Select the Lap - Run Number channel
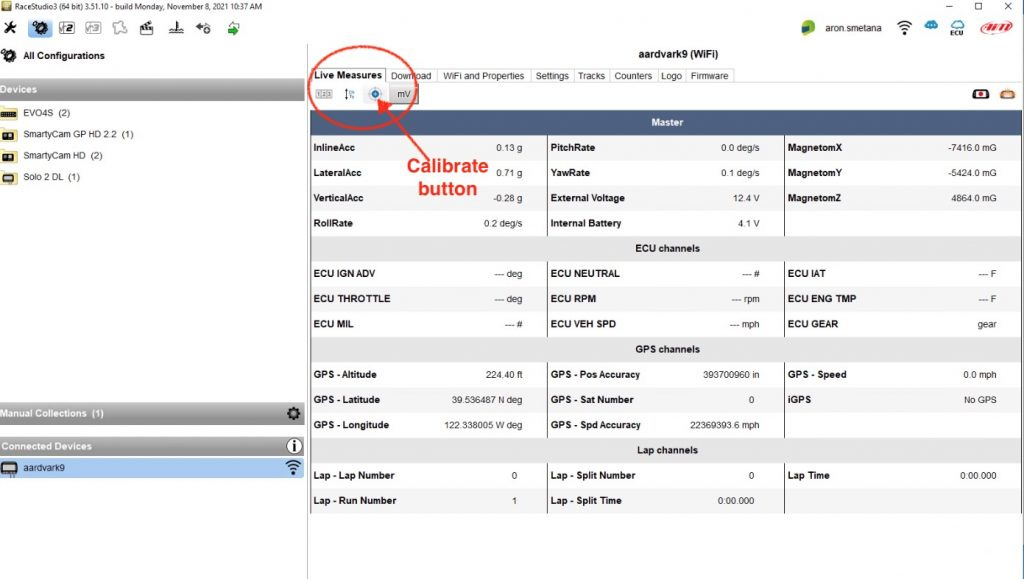1024x579 pixels. (x=428, y=501)
